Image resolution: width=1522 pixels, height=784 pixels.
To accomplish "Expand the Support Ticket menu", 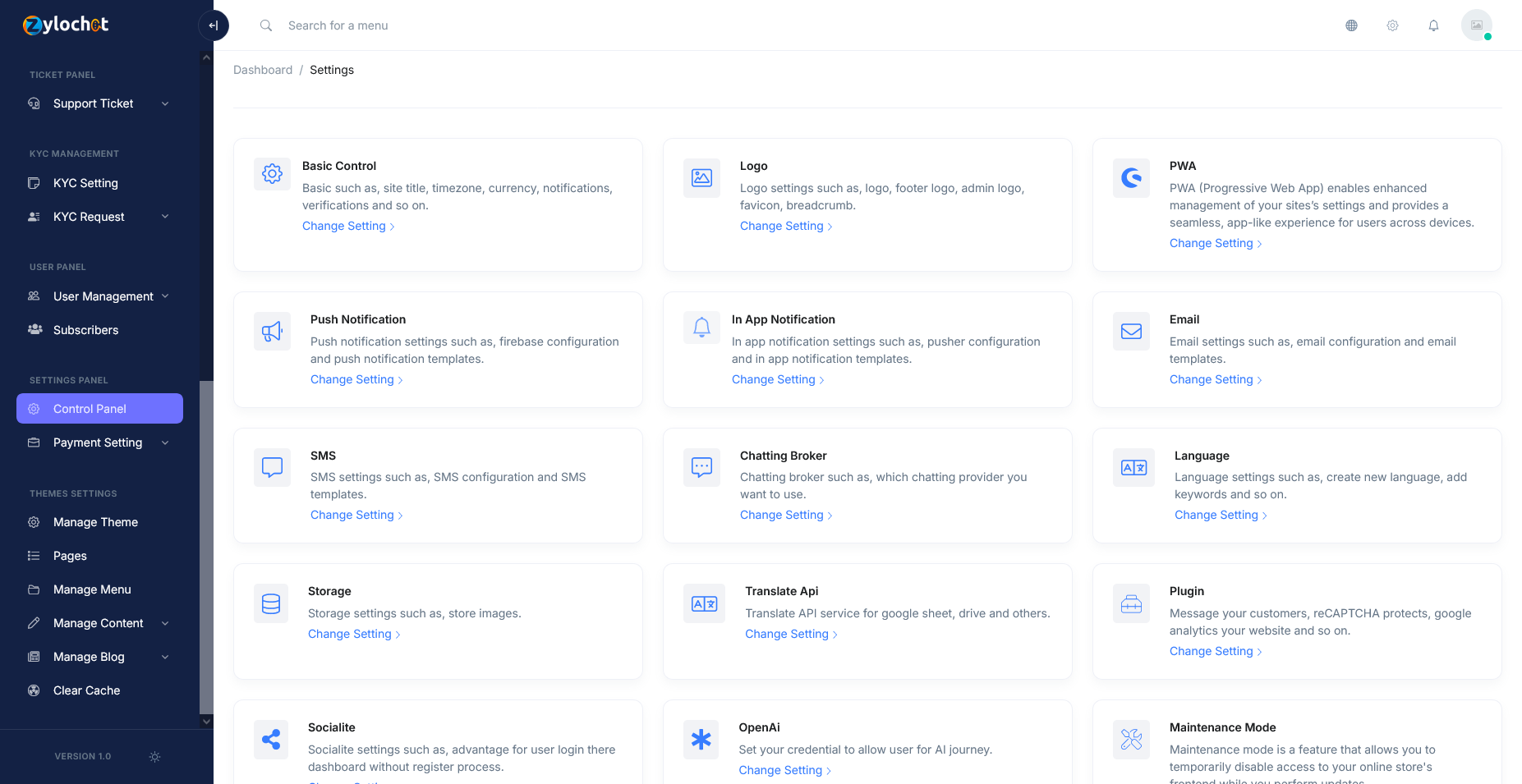I will tap(99, 103).
